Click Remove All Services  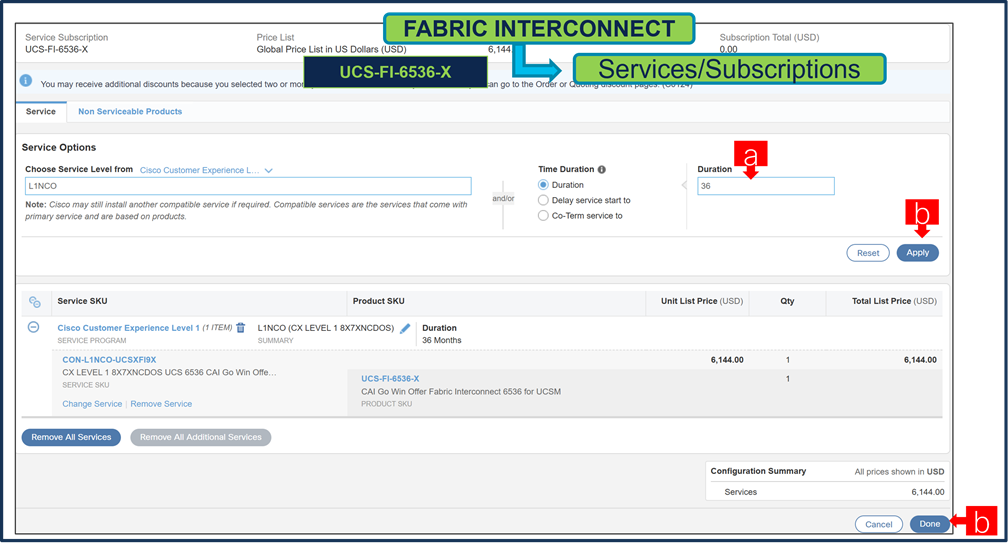point(71,437)
